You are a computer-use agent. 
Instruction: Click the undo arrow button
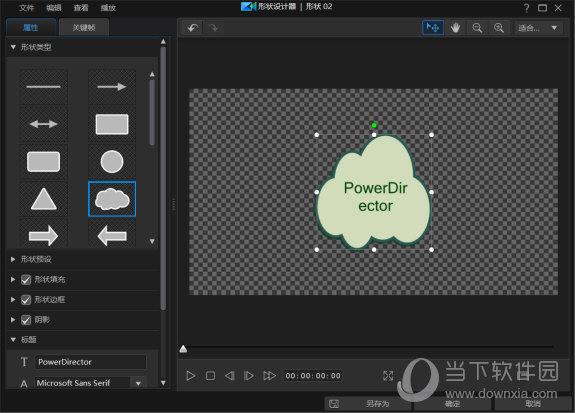(x=193, y=28)
